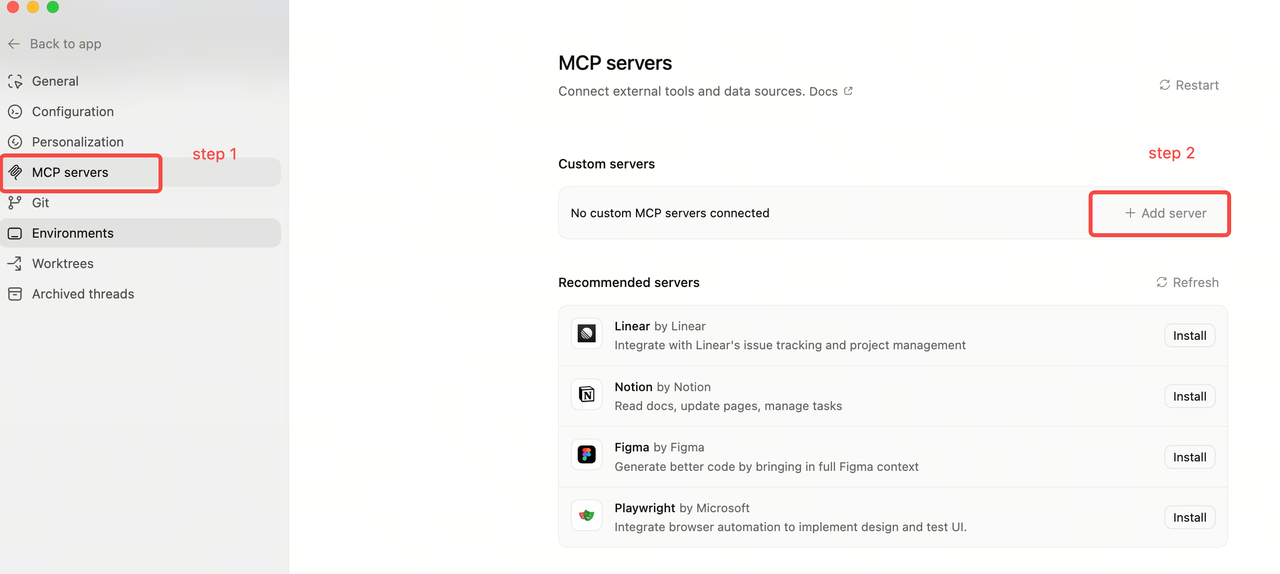Click the Notion app logo icon
Screen dimensions: 1280x574
point(587,395)
